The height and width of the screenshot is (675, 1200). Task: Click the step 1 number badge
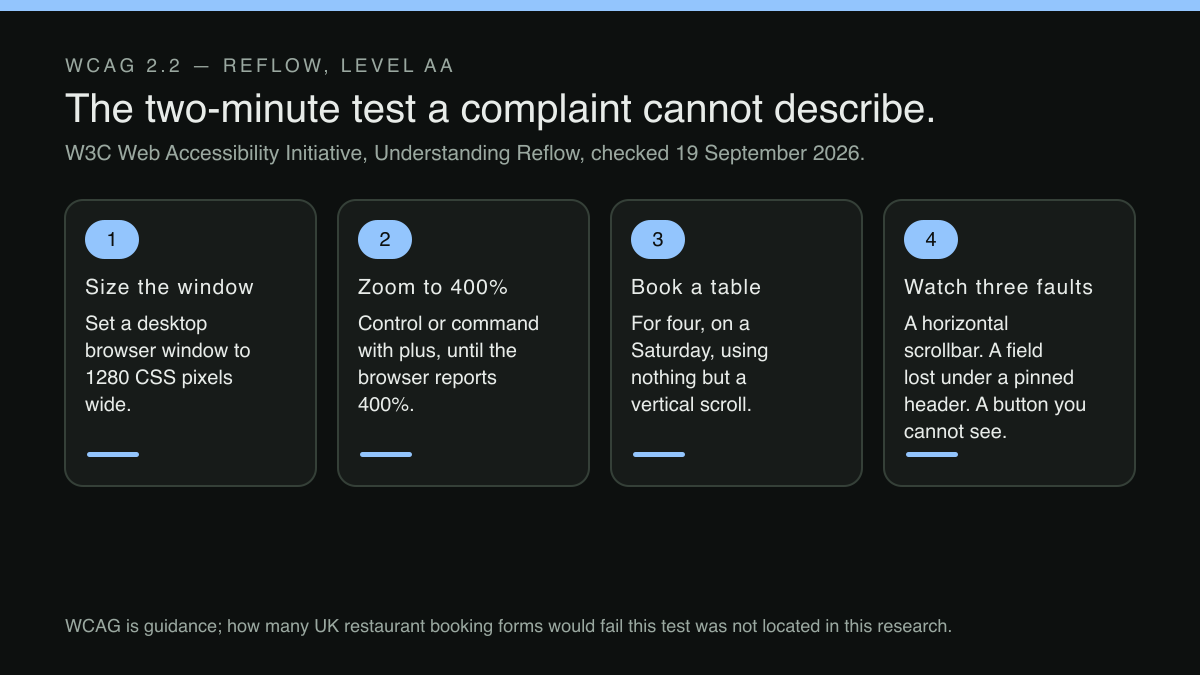pos(112,240)
